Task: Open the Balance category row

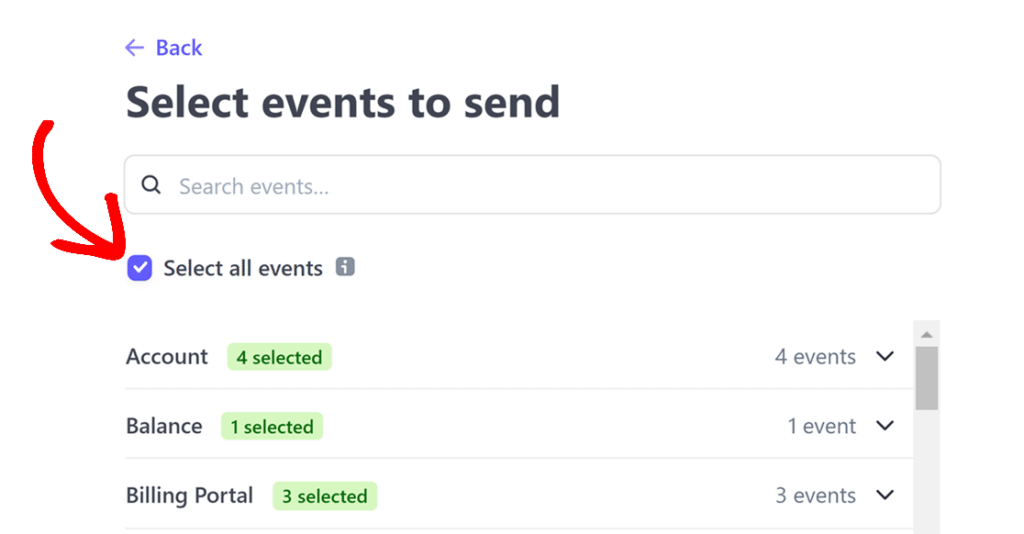Action: (x=519, y=426)
